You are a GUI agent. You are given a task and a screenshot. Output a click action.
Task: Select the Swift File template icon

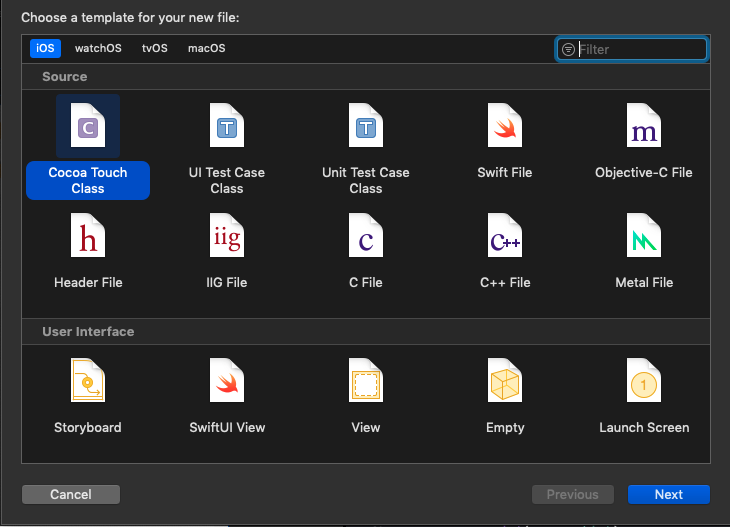coord(505,126)
